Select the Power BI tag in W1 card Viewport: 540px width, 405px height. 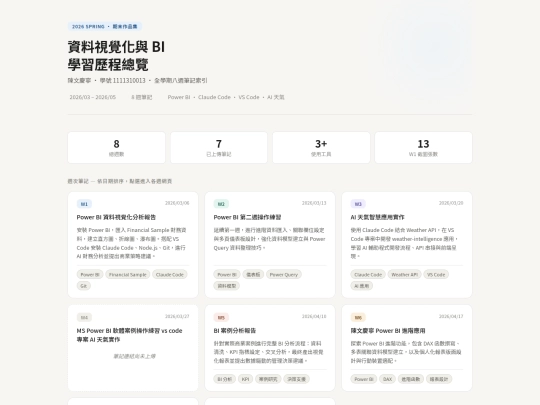90,274
